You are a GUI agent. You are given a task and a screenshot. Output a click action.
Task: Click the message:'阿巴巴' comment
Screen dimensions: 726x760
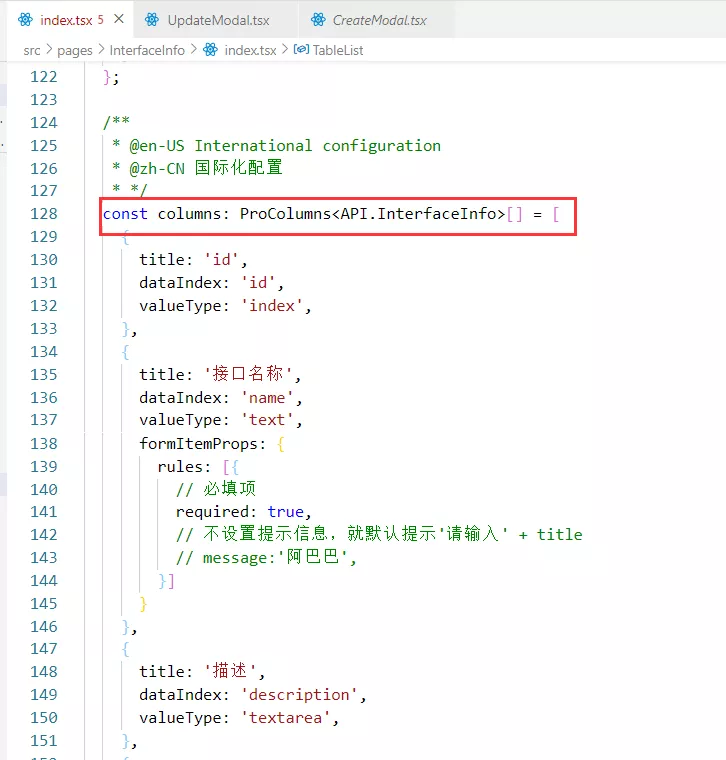[x=266, y=557]
